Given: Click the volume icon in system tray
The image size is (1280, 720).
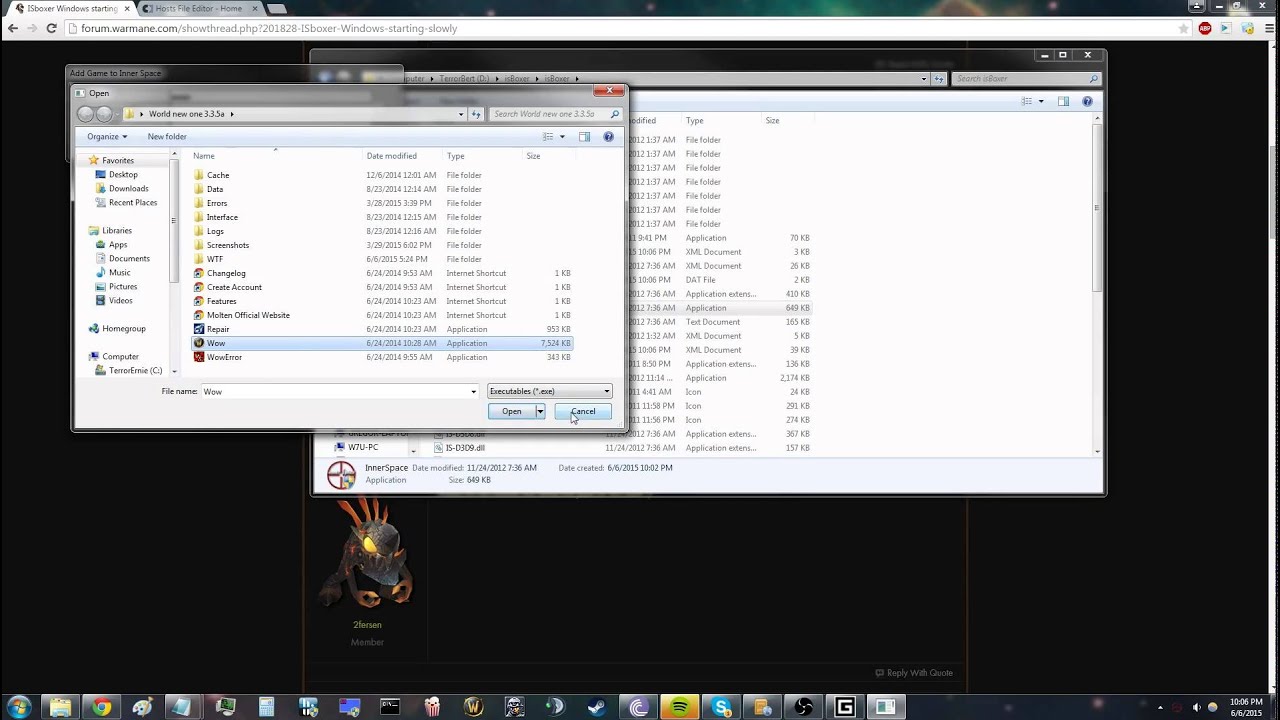Looking at the screenshot, I should [1196, 707].
